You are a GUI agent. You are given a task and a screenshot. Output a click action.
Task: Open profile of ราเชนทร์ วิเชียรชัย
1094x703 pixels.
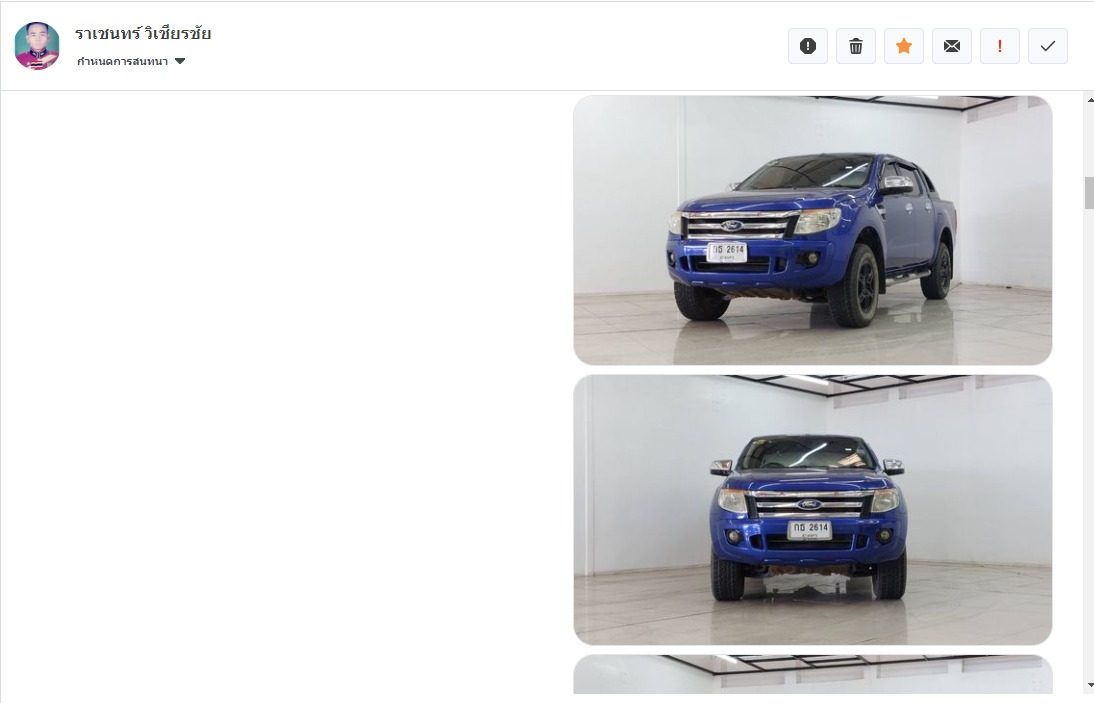[x=143, y=33]
